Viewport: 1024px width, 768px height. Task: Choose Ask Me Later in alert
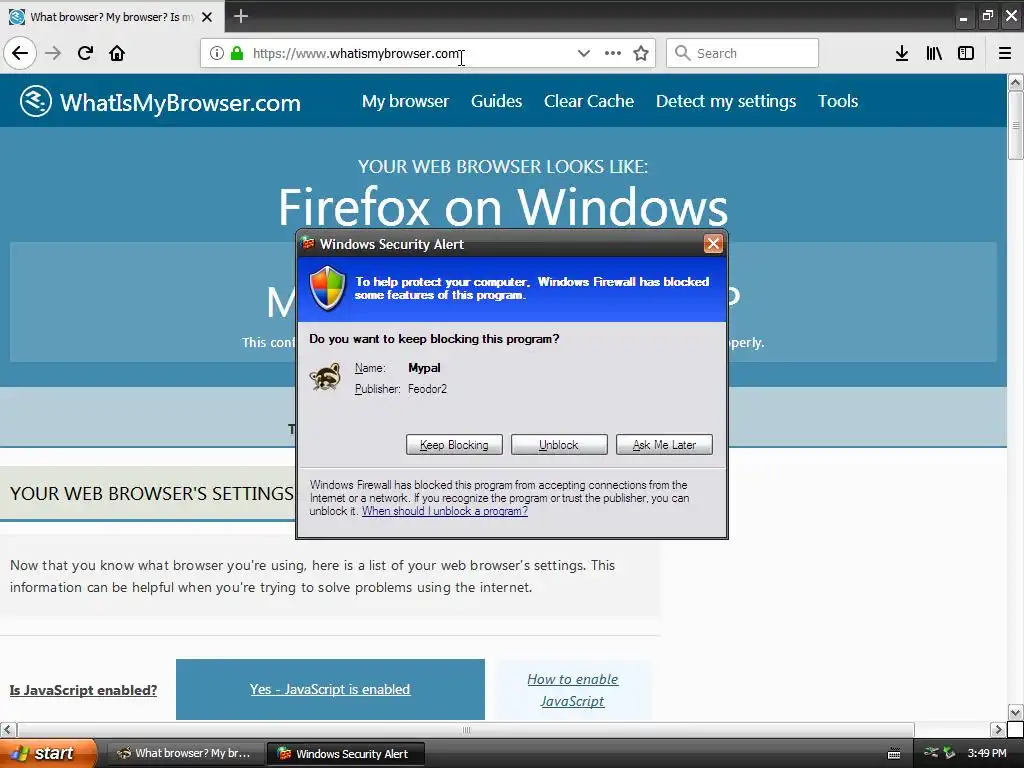(x=664, y=445)
